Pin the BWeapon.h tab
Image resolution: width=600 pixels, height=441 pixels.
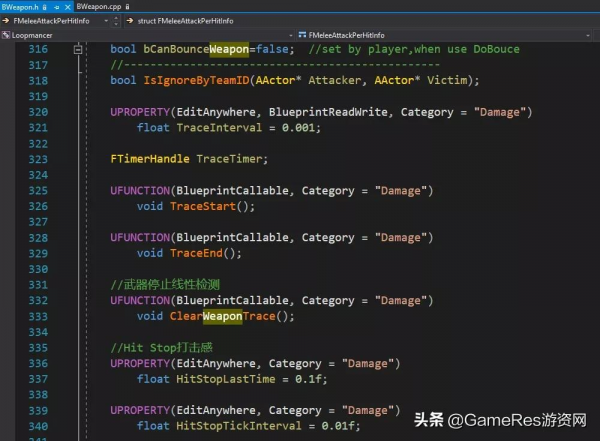click(x=57, y=7)
